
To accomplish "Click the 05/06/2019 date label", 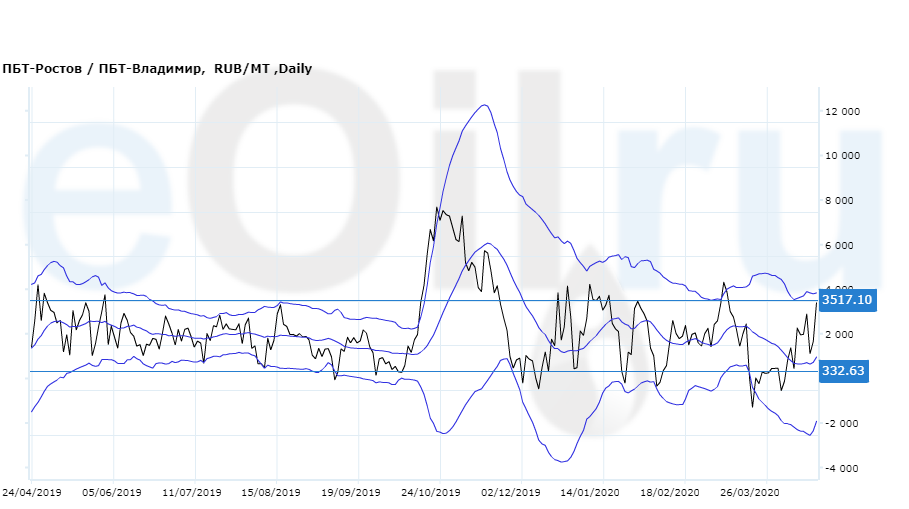I will [112, 493].
